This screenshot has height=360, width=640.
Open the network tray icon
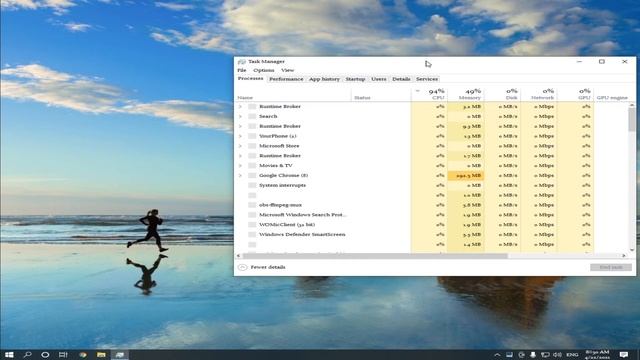click(545, 355)
